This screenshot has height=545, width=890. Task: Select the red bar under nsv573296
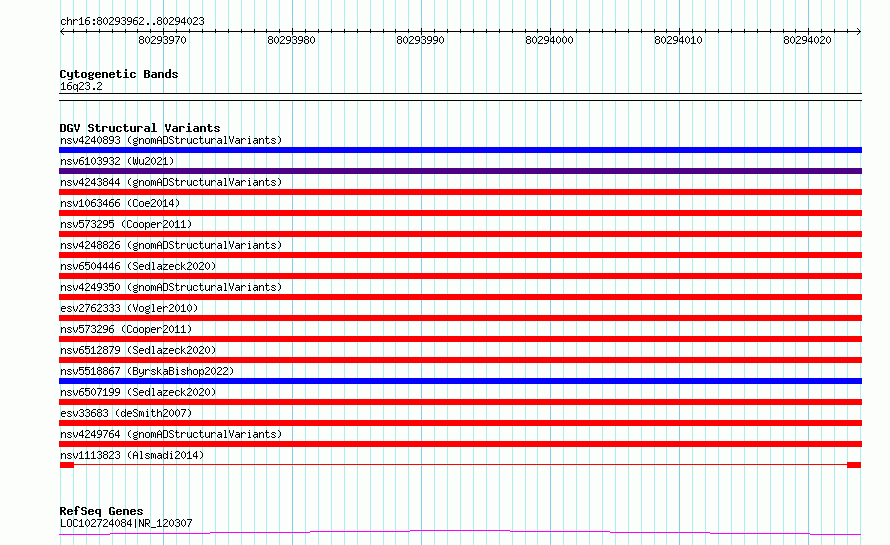pos(460,339)
